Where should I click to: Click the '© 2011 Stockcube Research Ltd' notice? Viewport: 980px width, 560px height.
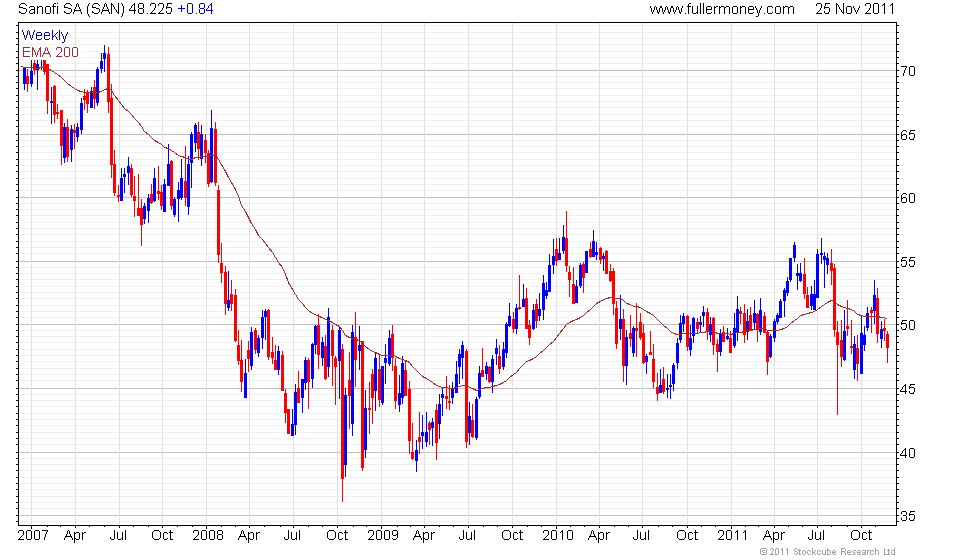pos(827,552)
